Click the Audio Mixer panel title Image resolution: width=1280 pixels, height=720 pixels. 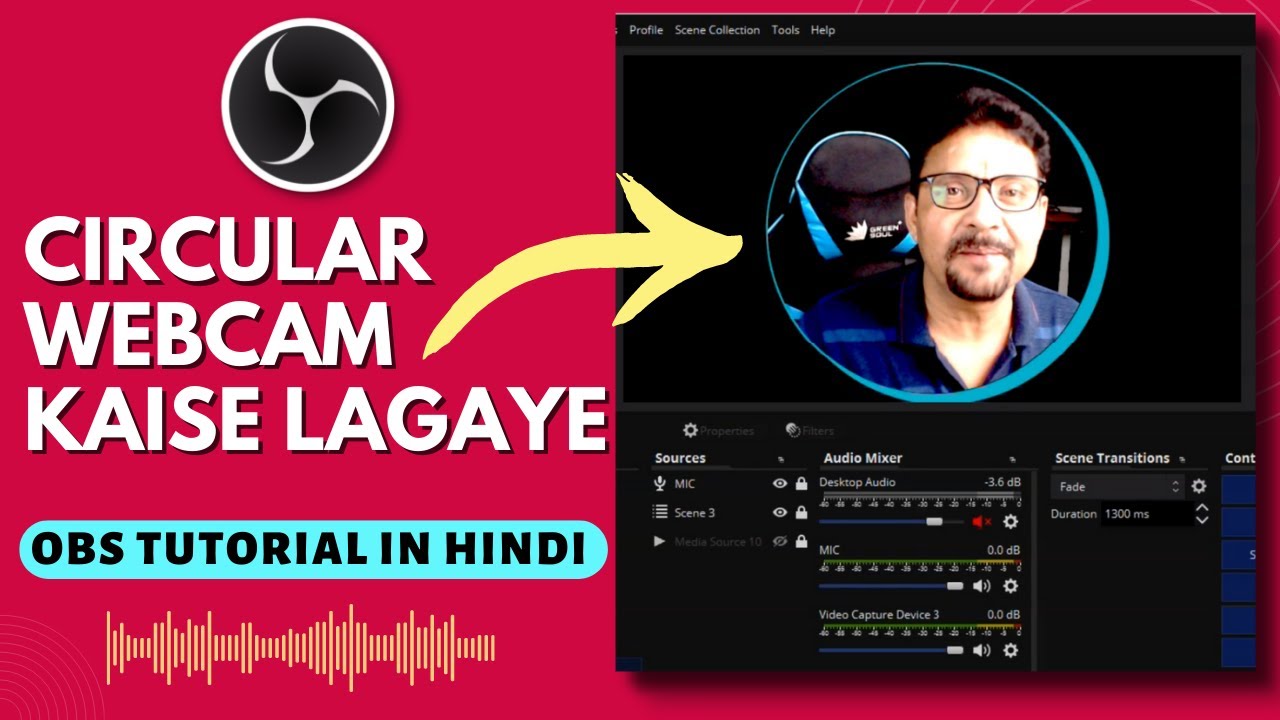click(863, 458)
